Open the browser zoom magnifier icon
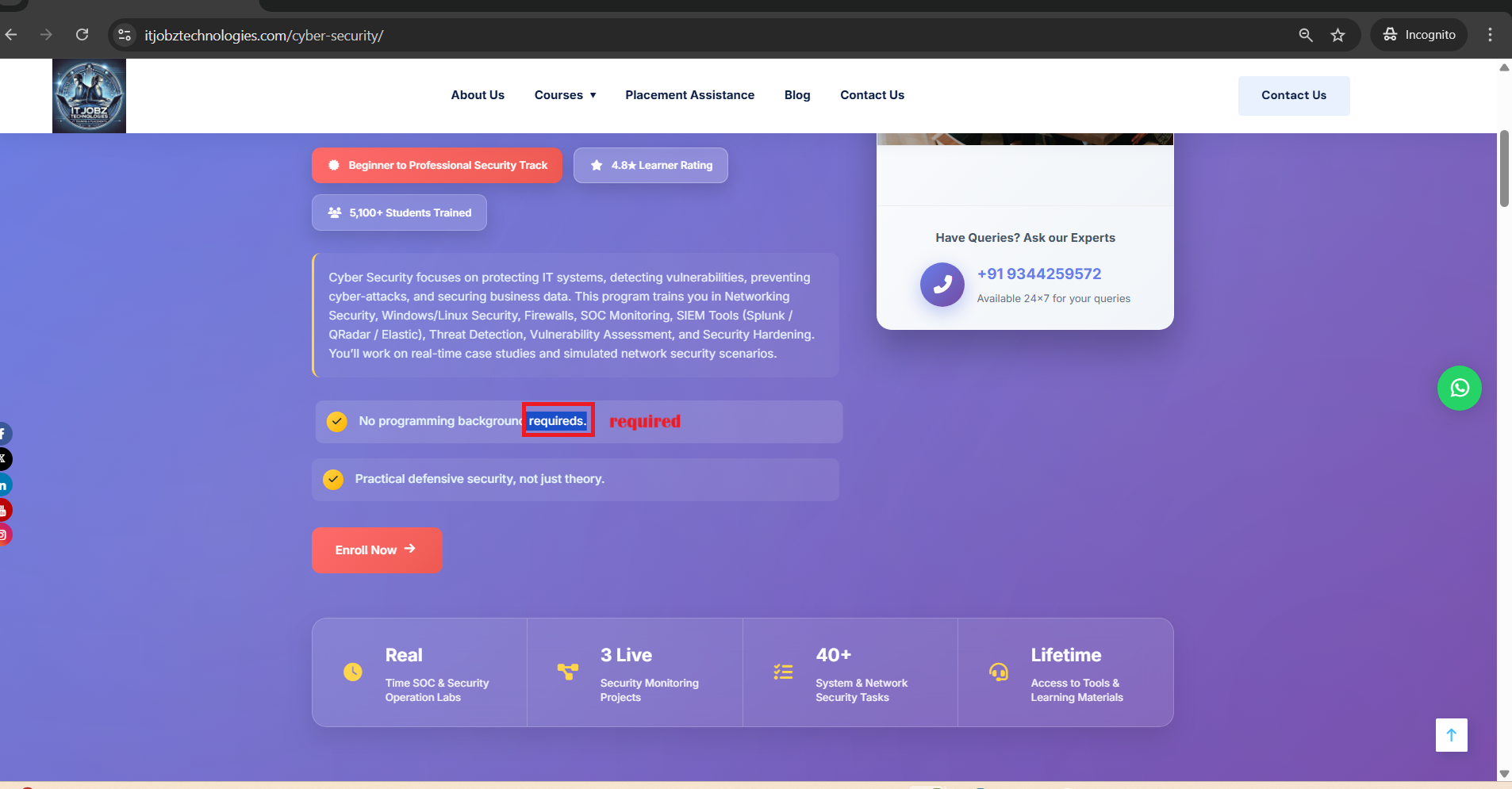Screen dimensions: 1512x789 (x=1306, y=35)
